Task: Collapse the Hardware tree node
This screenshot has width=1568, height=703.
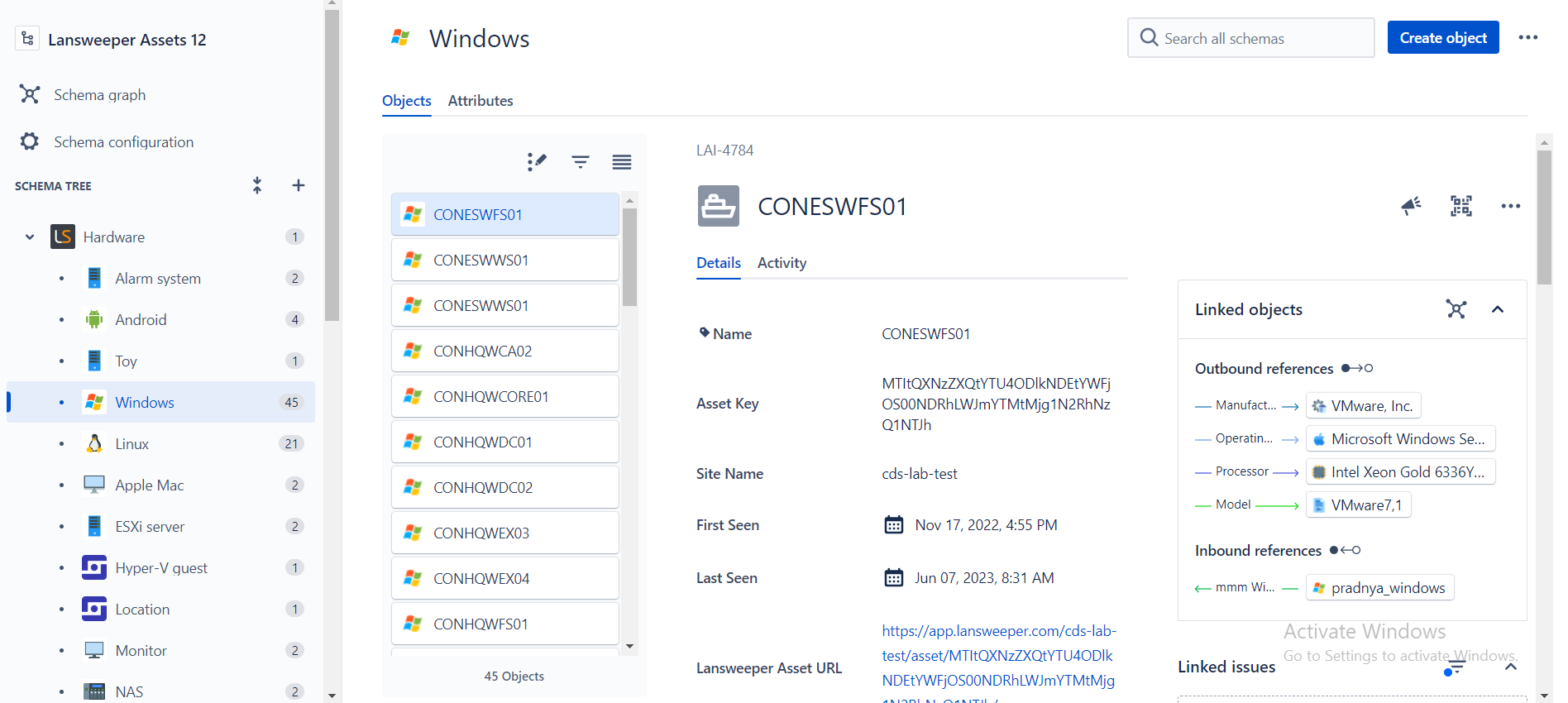Action: [x=30, y=237]
